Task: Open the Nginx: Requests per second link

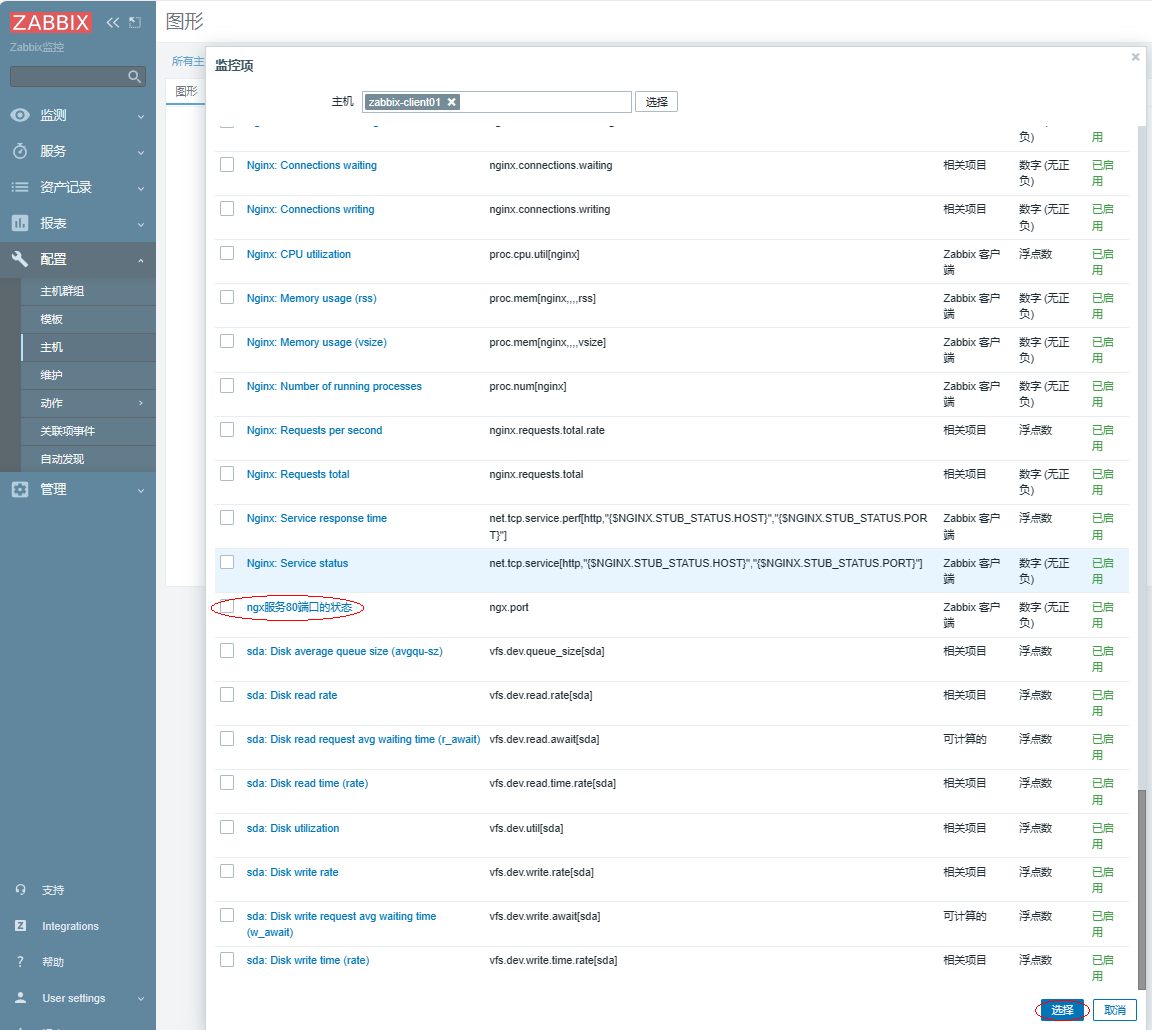Action: coord(314,430)
